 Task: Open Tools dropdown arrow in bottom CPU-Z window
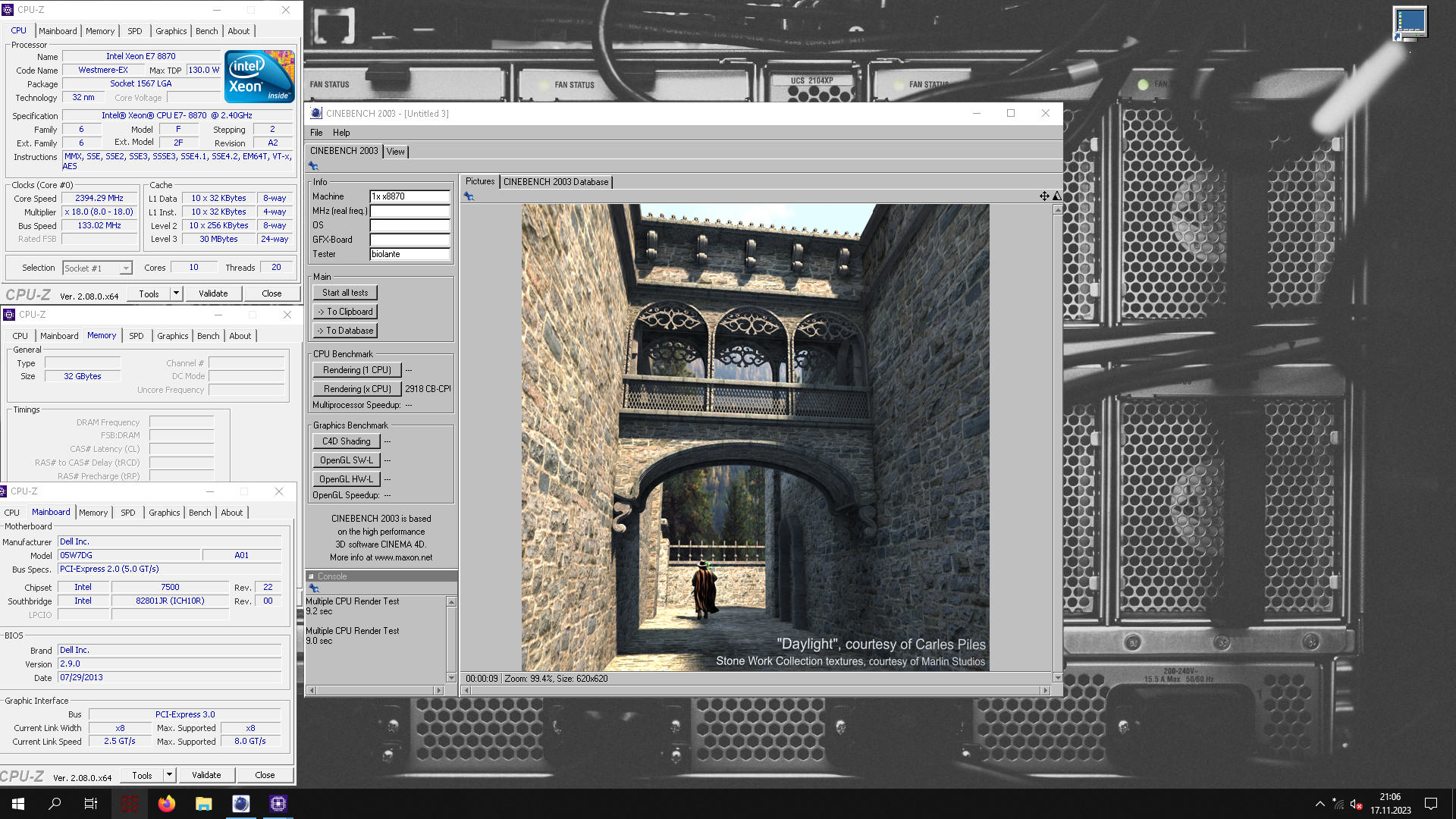(x=169, y=775)
